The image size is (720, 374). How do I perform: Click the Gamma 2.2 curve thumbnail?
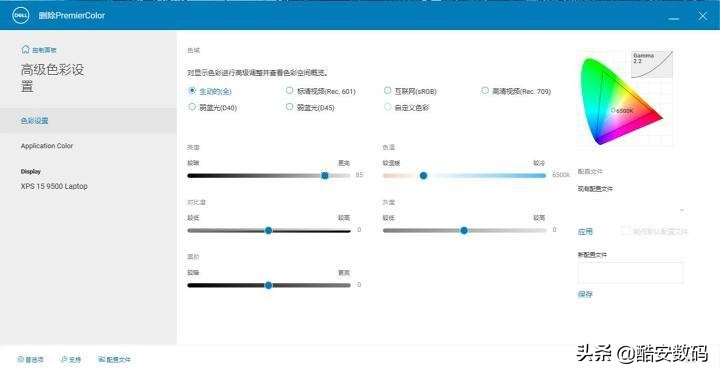(x=652, y=64)
